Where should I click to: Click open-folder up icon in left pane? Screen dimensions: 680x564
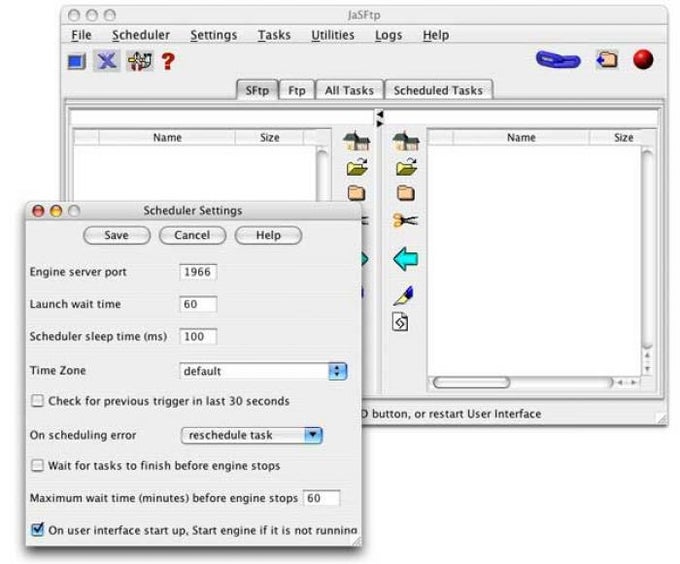tap(357, 167)
